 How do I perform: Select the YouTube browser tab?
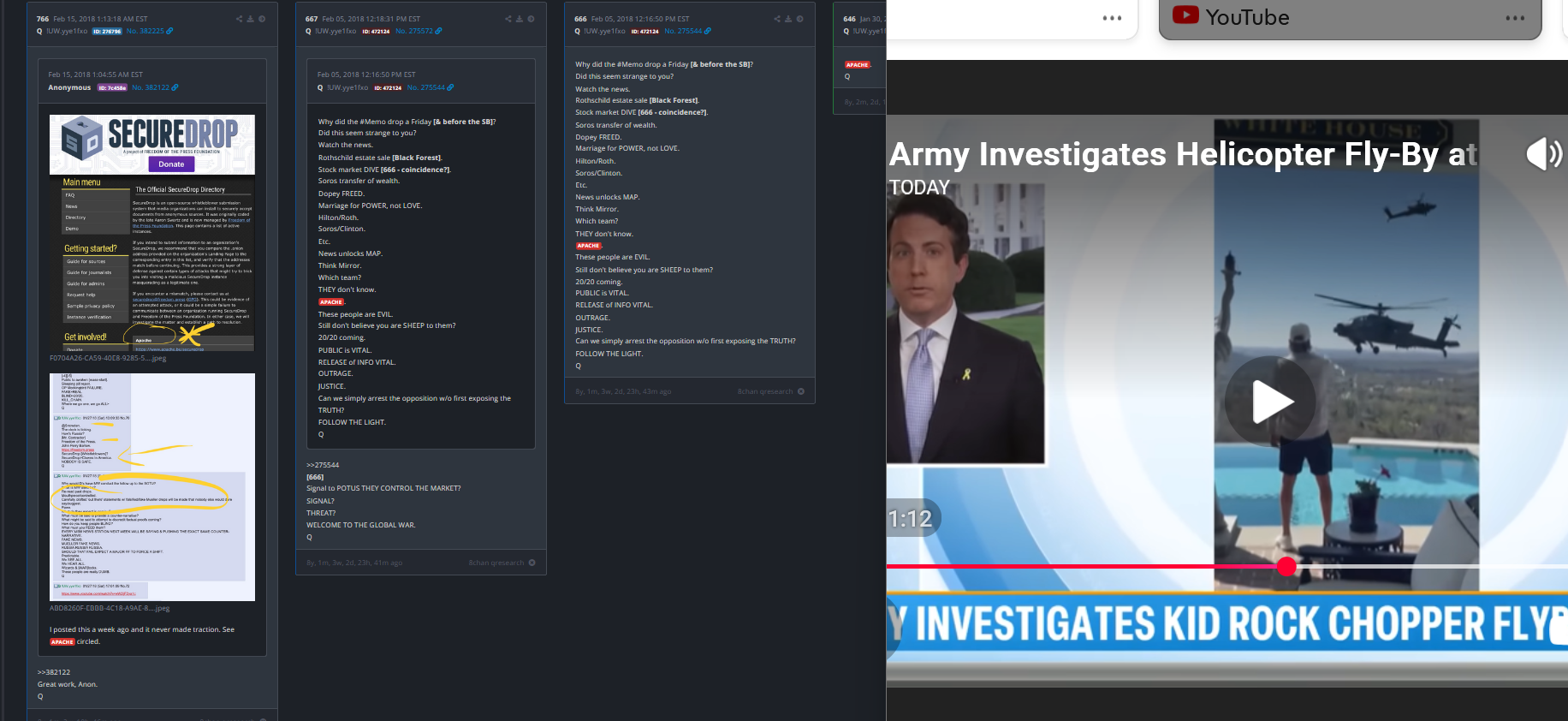click(1350, 19)
